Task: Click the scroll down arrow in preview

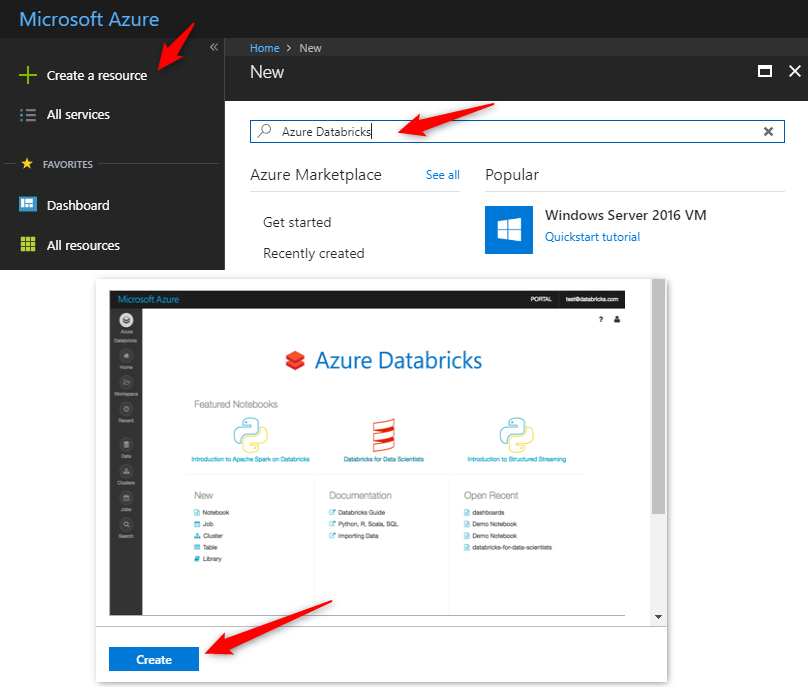Action: point(658,617)
